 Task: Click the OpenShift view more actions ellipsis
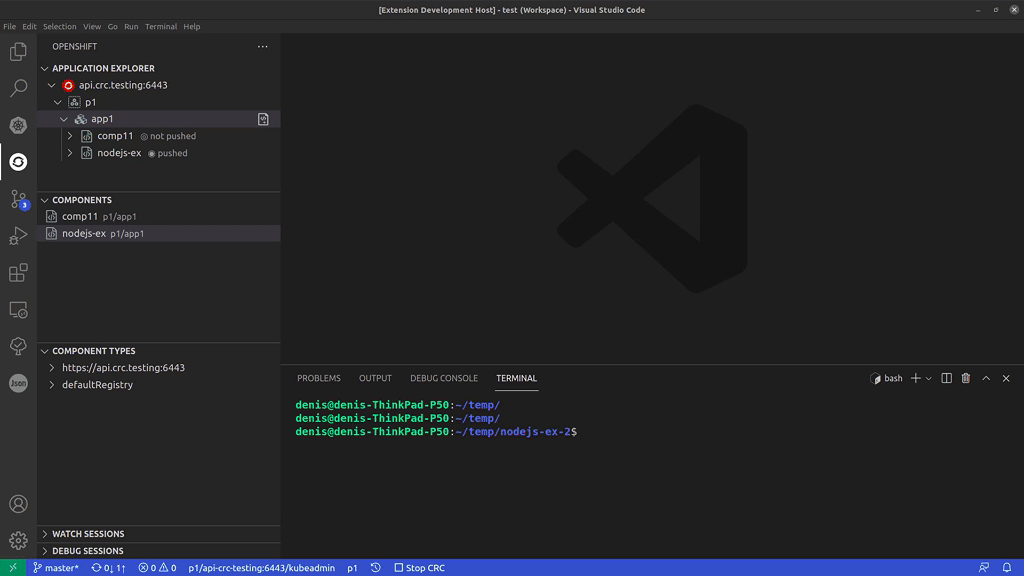(x=263, y=46)
